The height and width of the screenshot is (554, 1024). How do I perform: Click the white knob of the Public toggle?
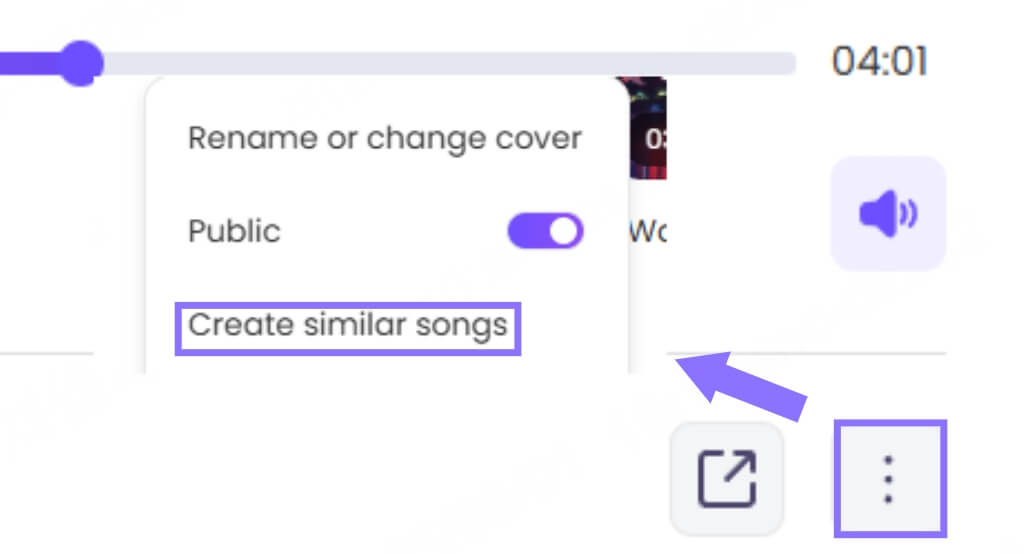tap(563, 231)
